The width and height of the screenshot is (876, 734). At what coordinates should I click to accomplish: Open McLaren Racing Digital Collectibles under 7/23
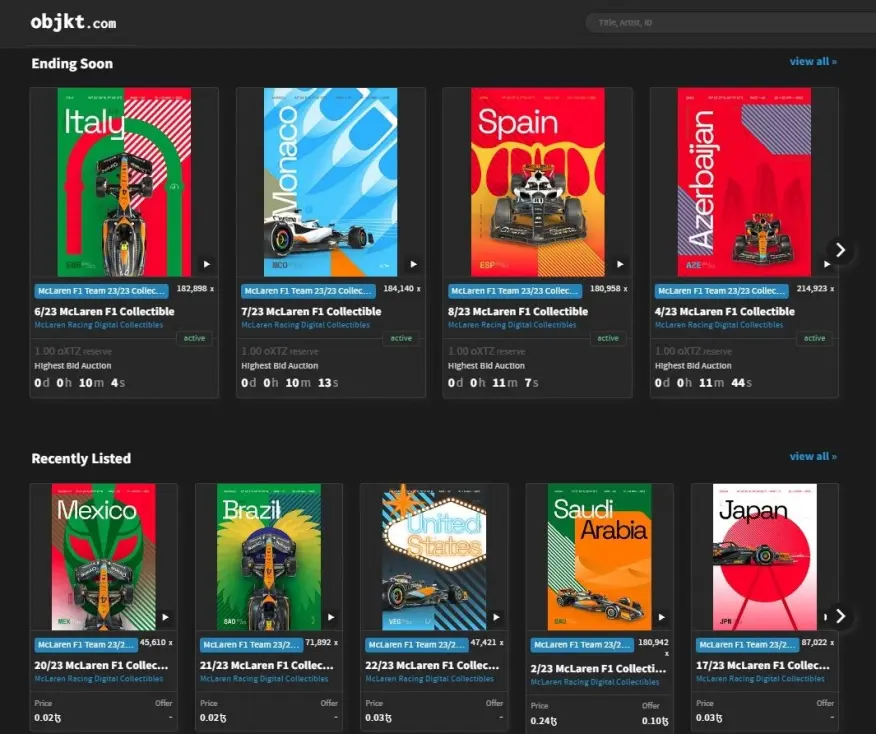[x=306, y=325]
